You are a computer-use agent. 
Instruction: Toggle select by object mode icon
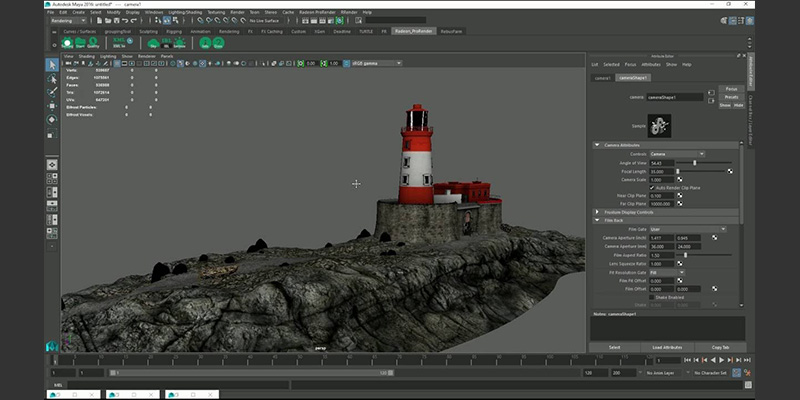(167, 20)
